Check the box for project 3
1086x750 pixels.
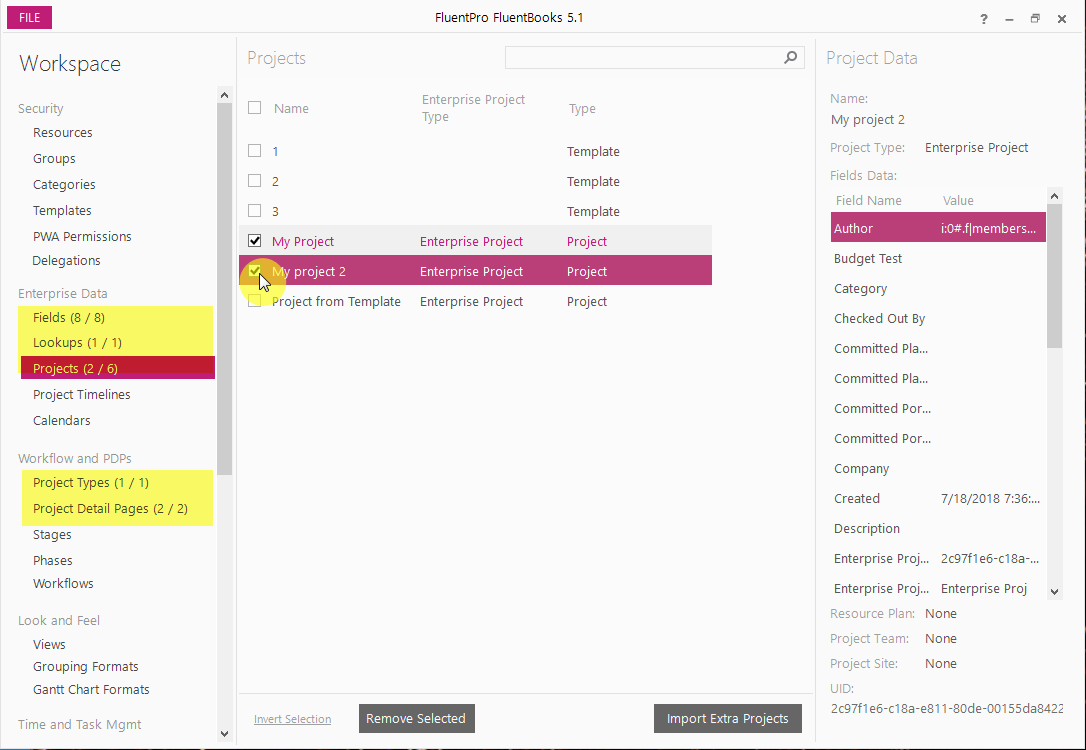(x=254, y=210)
